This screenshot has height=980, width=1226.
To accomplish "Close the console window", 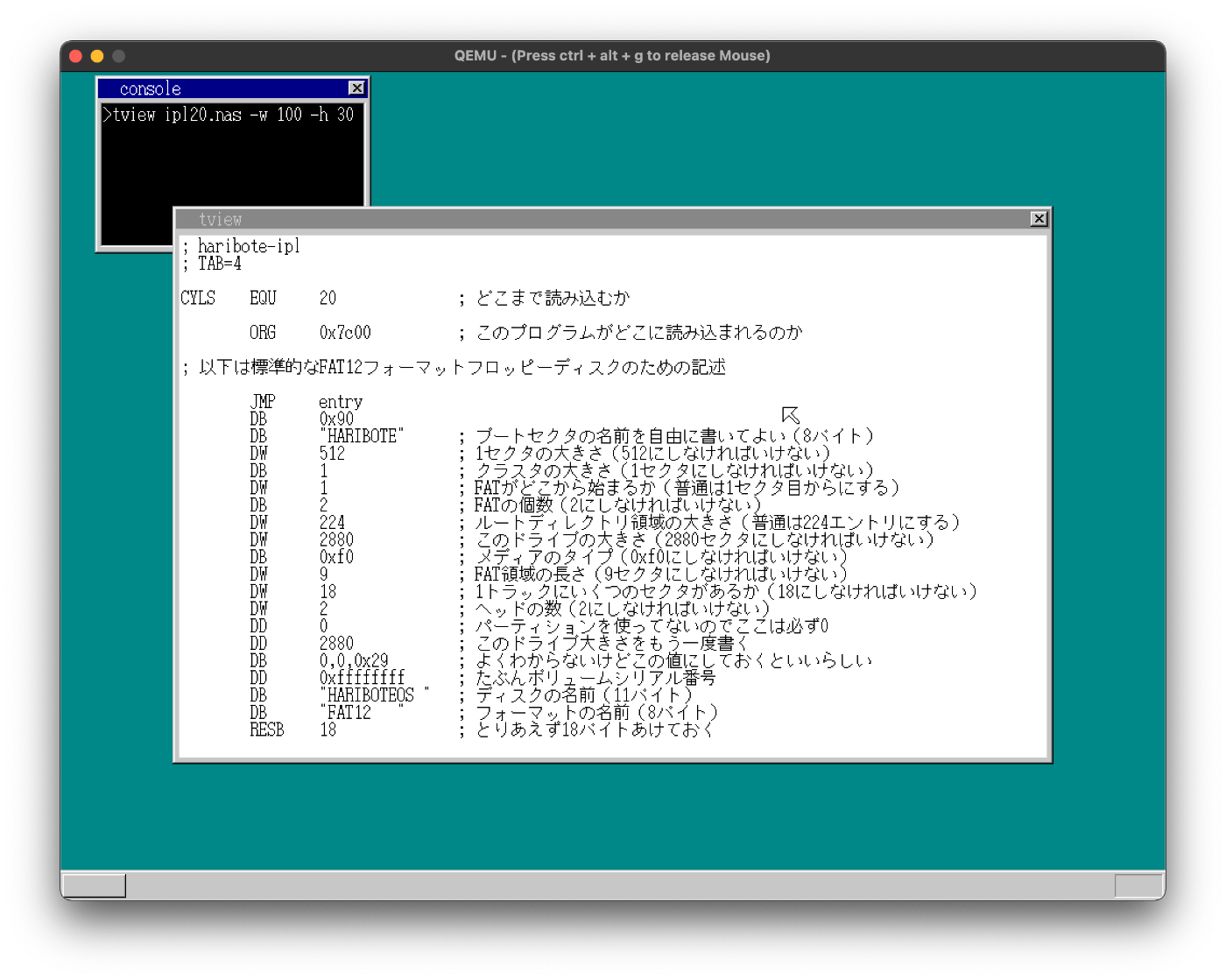I will pyautogui.click(x=356, y=88).
